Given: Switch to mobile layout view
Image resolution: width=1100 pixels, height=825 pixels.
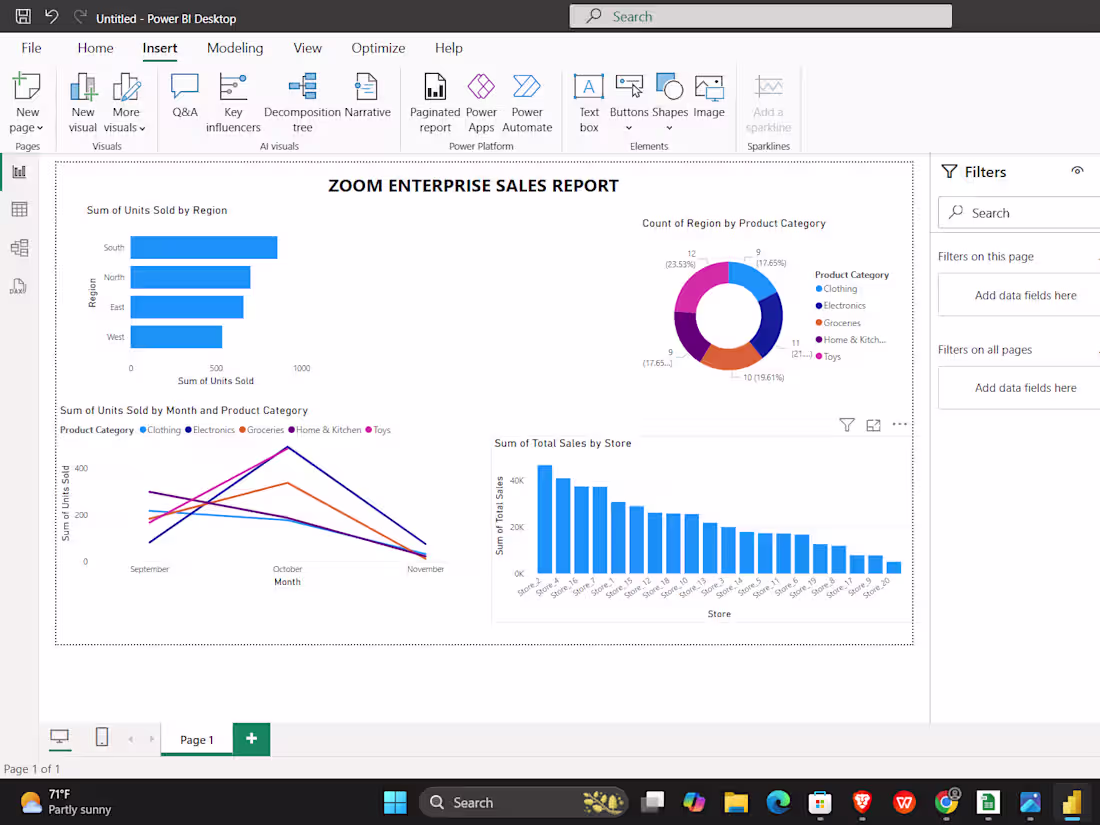Looking at the screenshot, I should coord(101,737).
